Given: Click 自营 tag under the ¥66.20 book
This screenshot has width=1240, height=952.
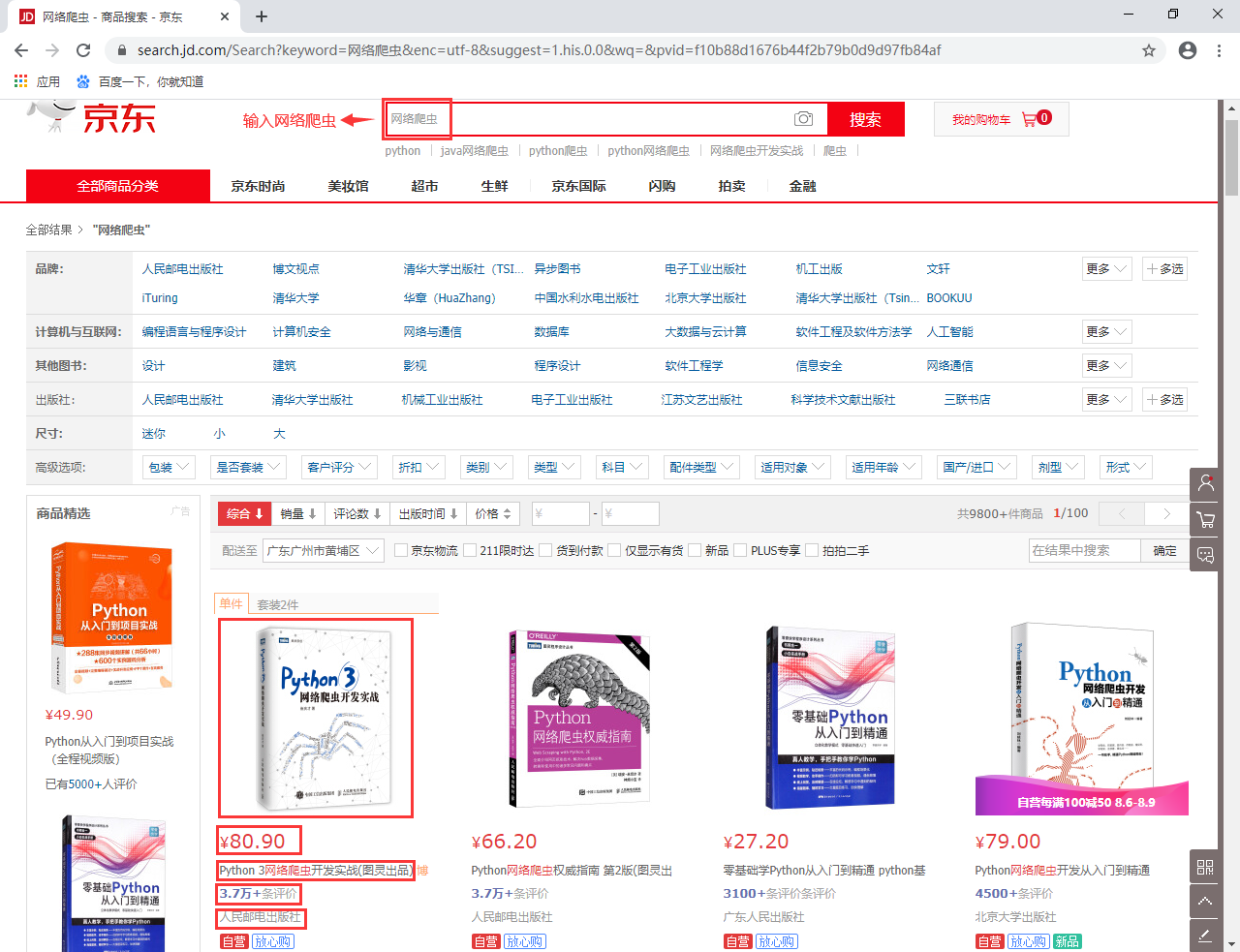Looking at the screenshot, I should 485,941.
